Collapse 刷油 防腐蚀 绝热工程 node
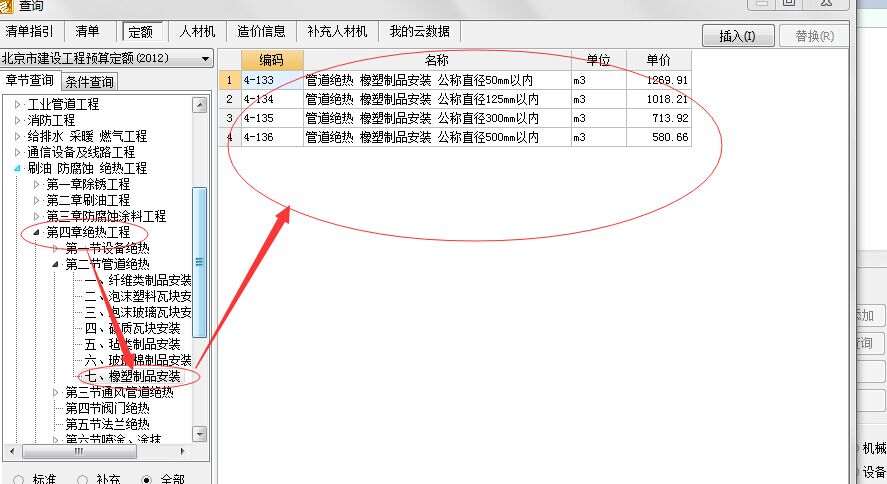The width and height of the screenshot is (887, 484). coord(18,168)
